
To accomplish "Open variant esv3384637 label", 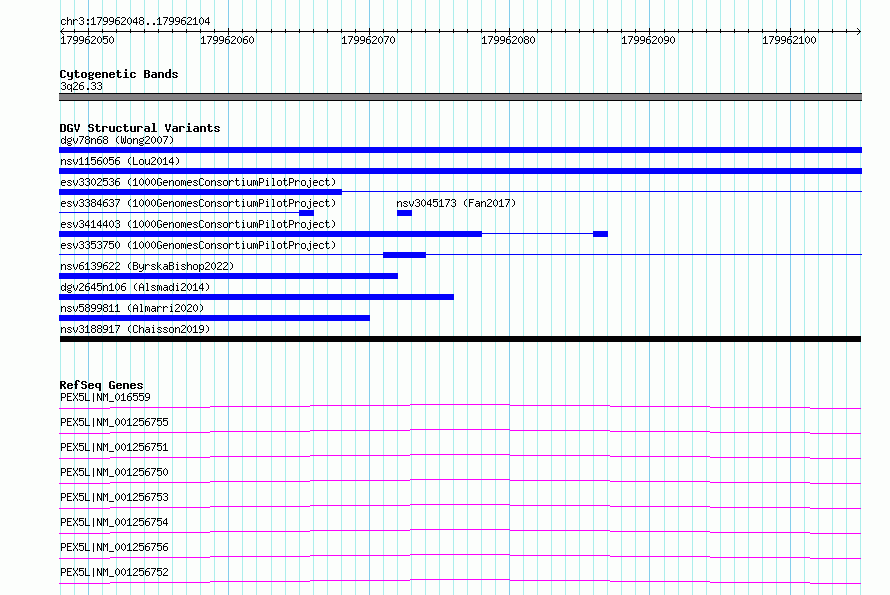I will pyautogui.click(x=198, y=203).
